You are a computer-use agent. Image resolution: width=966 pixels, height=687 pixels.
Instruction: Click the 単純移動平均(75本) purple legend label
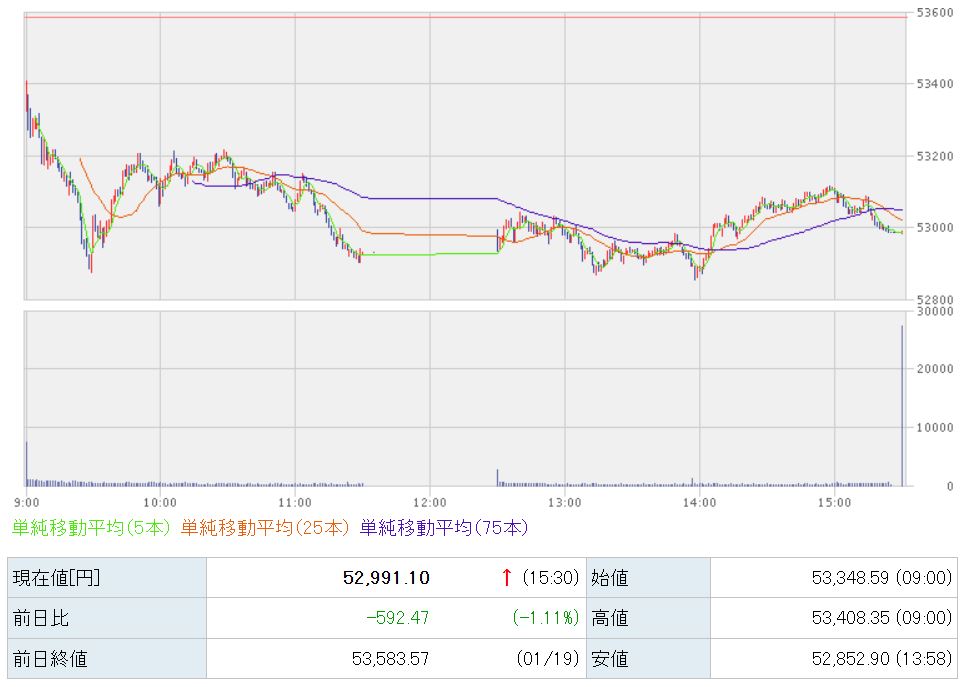pyautogui.click(x=444, y=527)
